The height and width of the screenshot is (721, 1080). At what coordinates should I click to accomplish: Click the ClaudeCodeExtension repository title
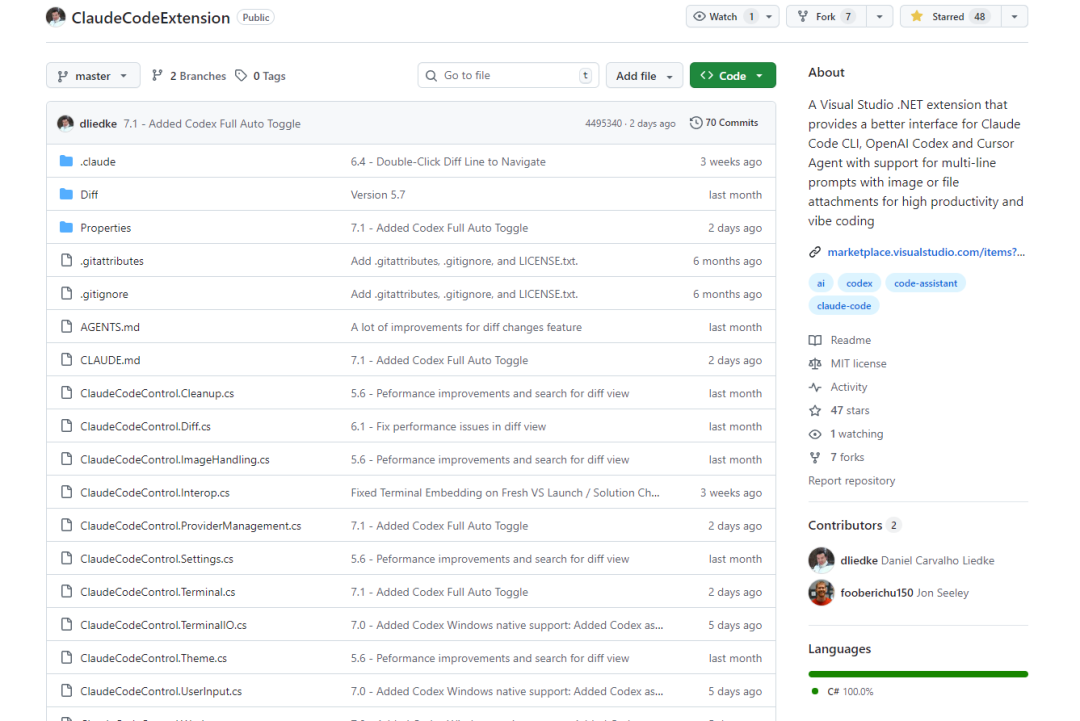point(151,17)
